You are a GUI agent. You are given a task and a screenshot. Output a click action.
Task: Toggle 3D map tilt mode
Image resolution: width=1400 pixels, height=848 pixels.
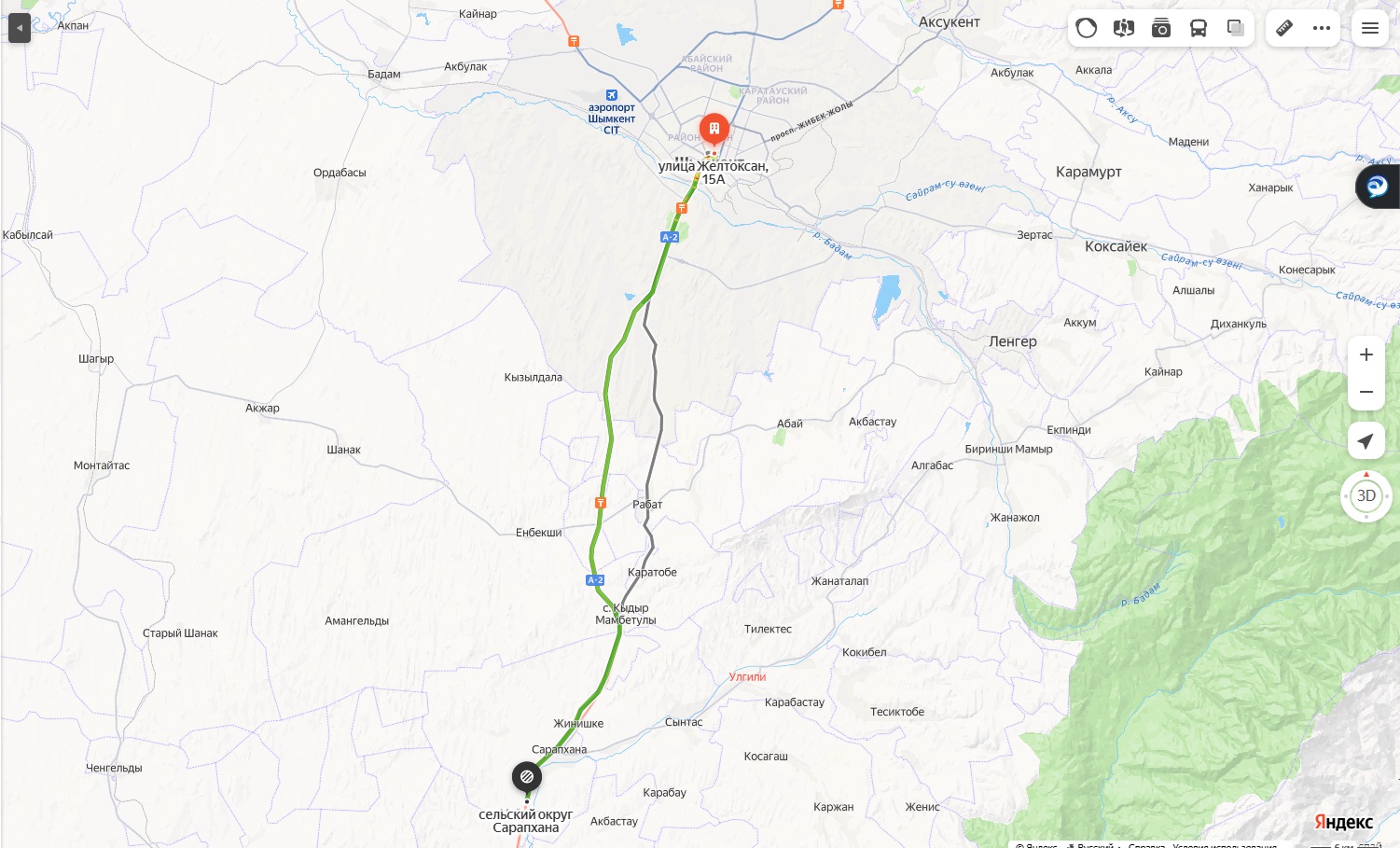point(1366,495)
